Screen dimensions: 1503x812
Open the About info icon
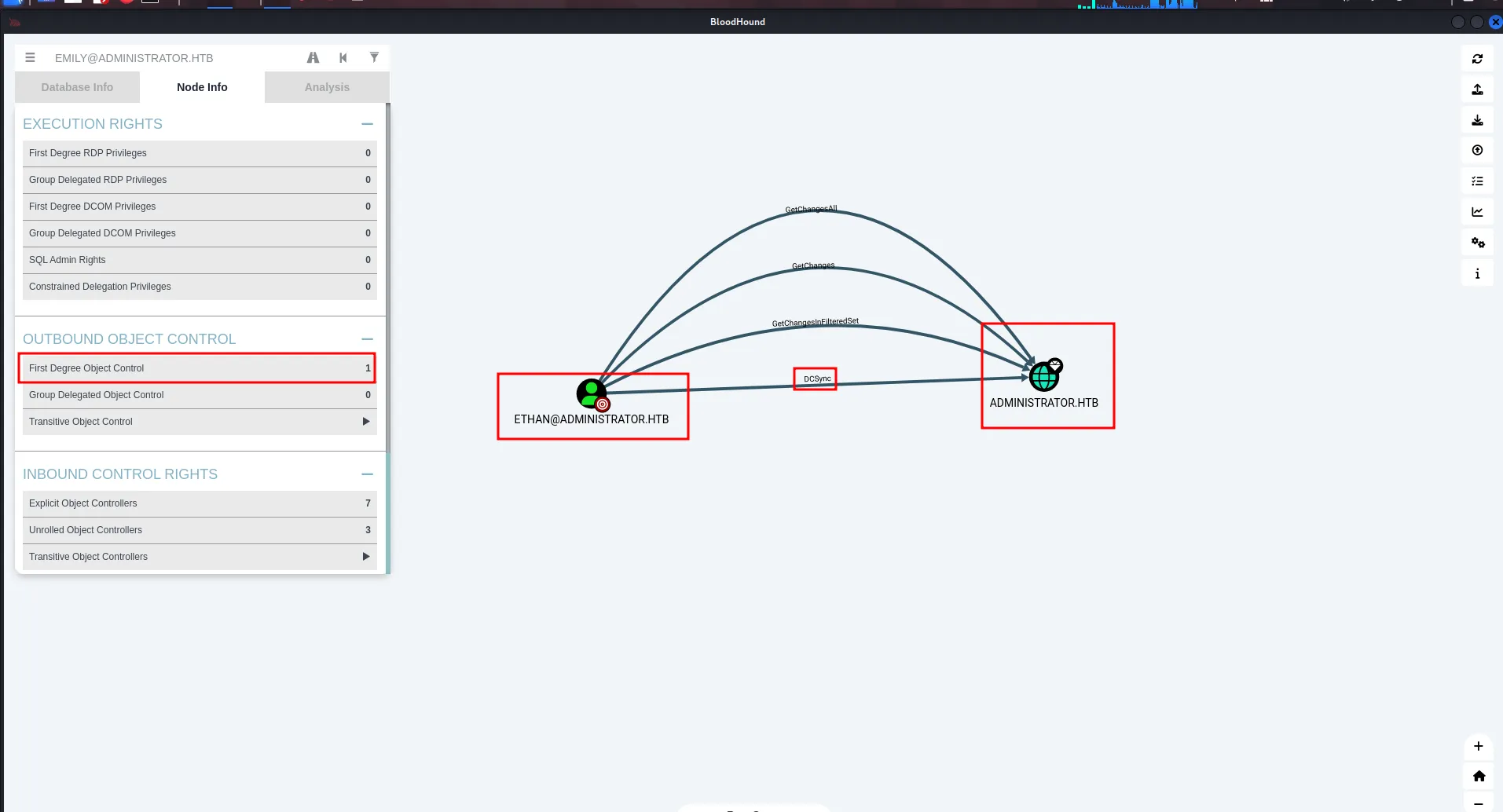1477,273
